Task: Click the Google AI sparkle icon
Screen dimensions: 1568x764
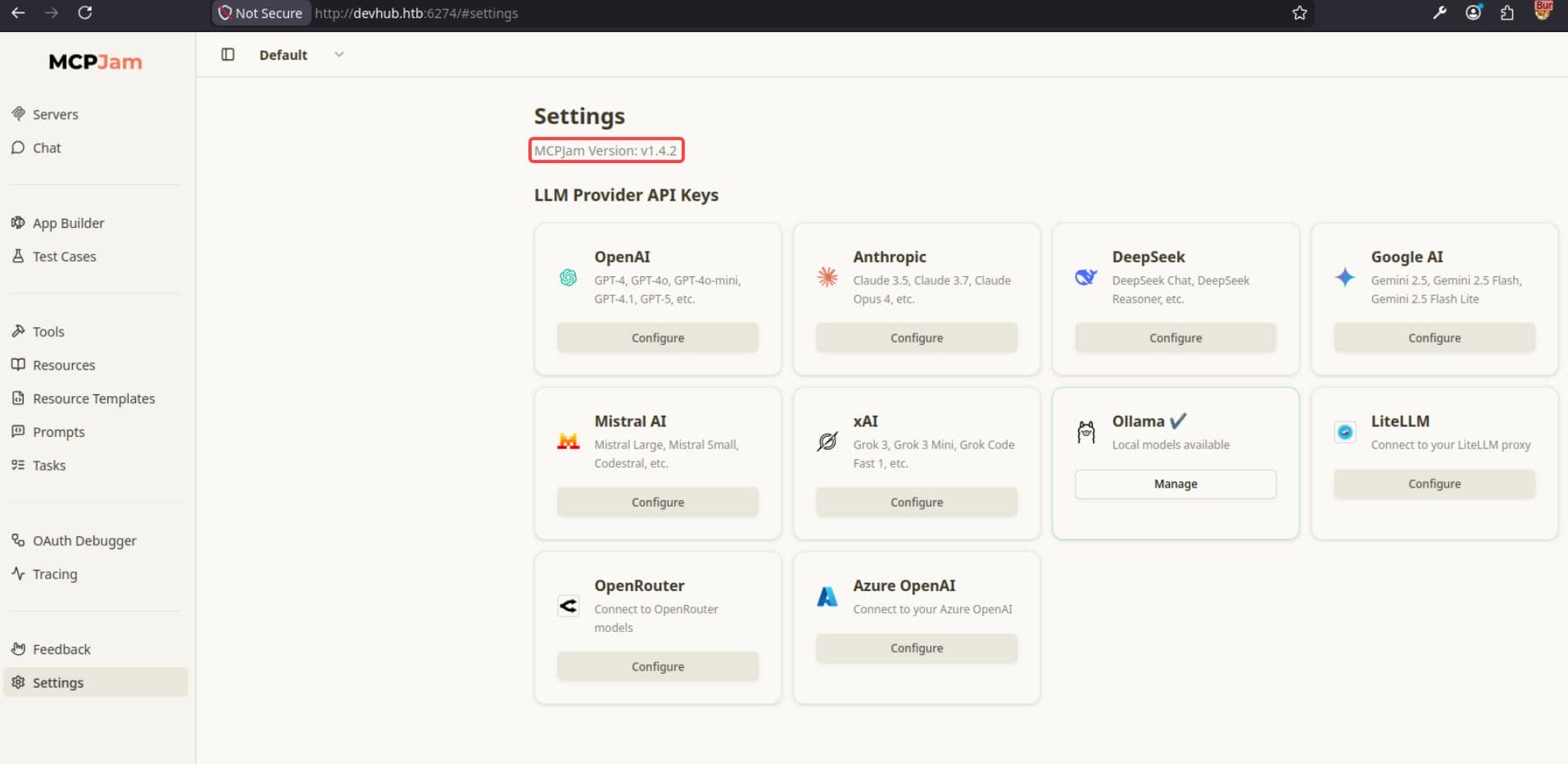Action: pyautogui.click(x=1345, y=277)
